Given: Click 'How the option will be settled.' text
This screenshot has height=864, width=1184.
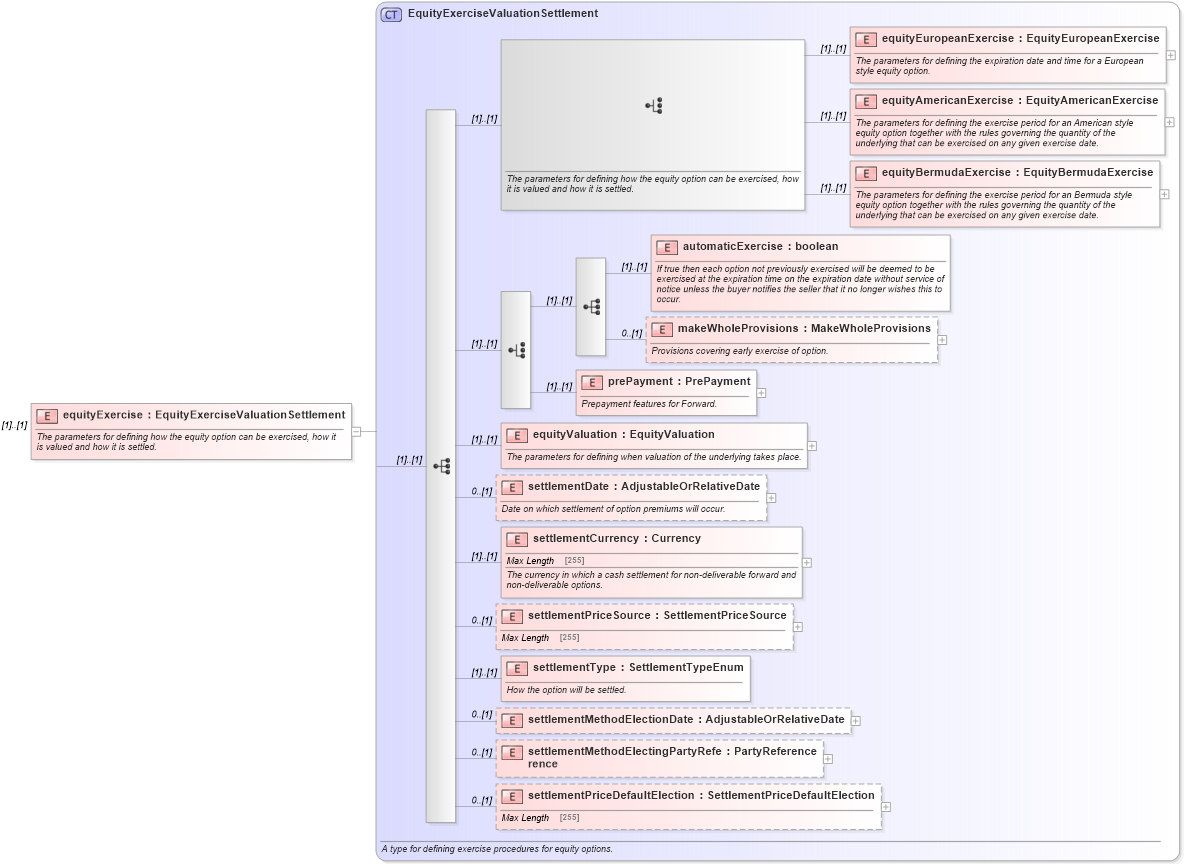Looking at the screenshot, I should [x=566, y=690].
